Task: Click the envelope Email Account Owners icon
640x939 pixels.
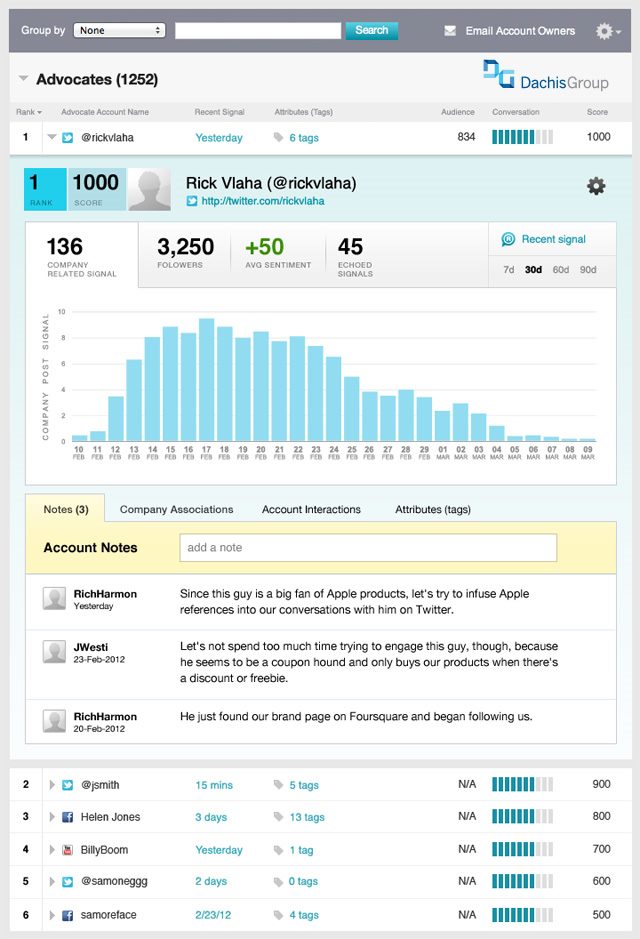Action: tap(450, 31)
